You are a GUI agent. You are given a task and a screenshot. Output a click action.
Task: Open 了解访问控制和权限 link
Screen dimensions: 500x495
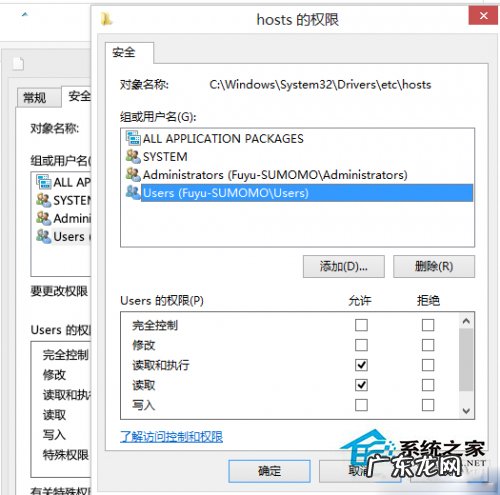(x=171, y=436)
